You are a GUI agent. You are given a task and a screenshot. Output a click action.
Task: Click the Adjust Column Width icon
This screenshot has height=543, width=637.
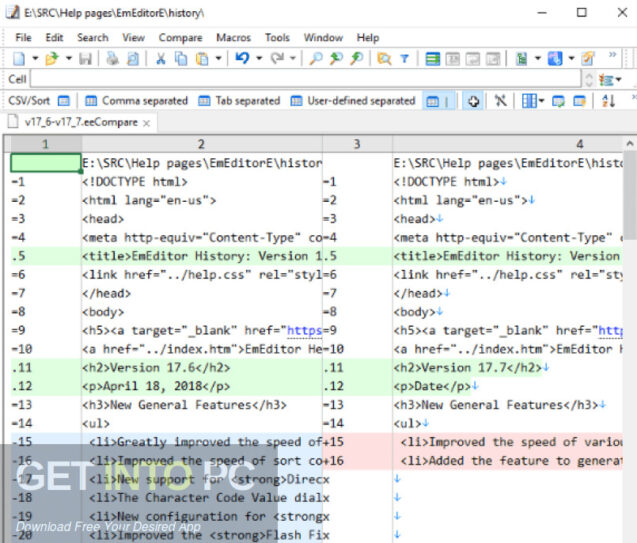[x=529, y=101]
